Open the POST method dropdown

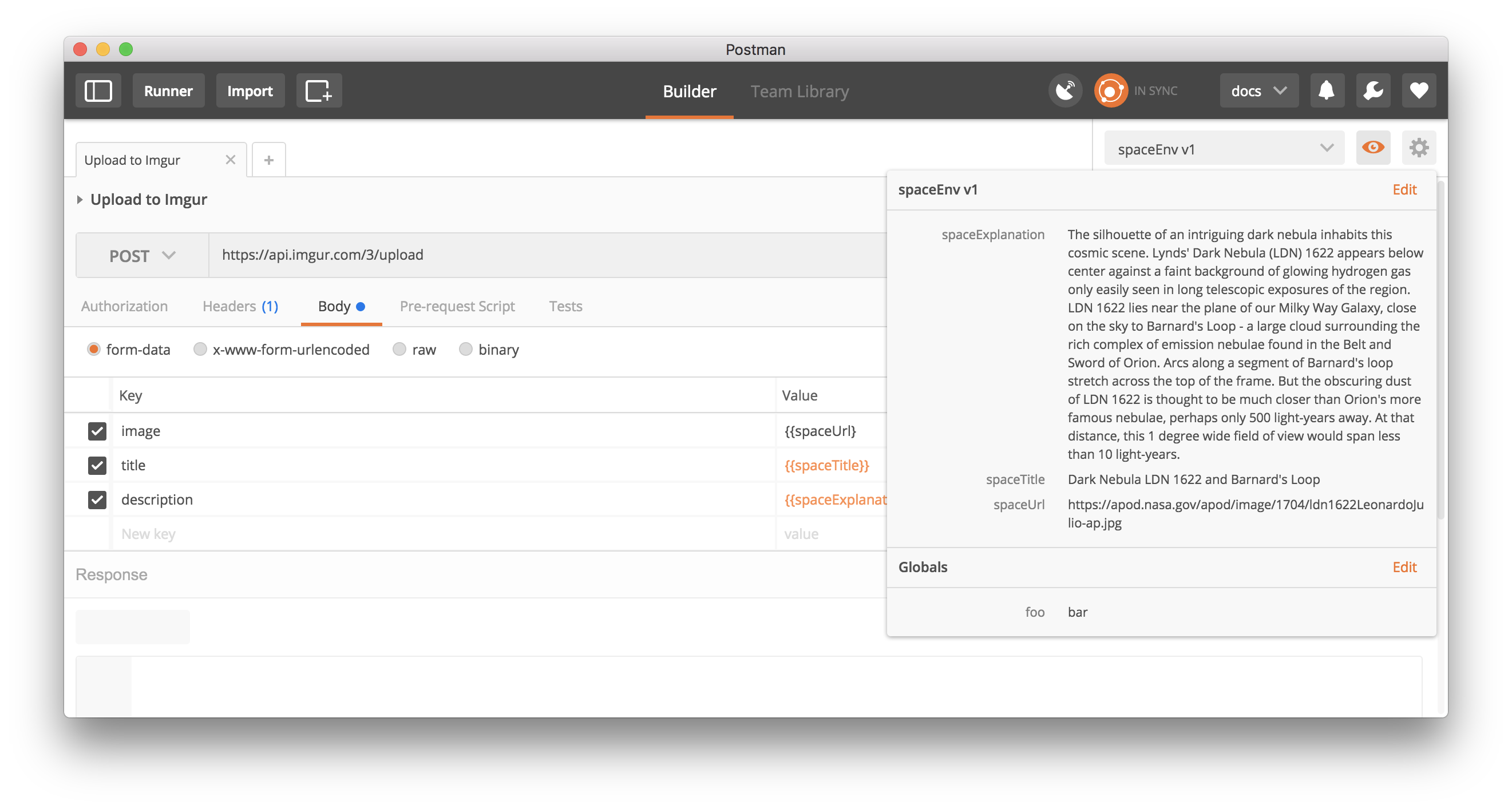[142, 255]
